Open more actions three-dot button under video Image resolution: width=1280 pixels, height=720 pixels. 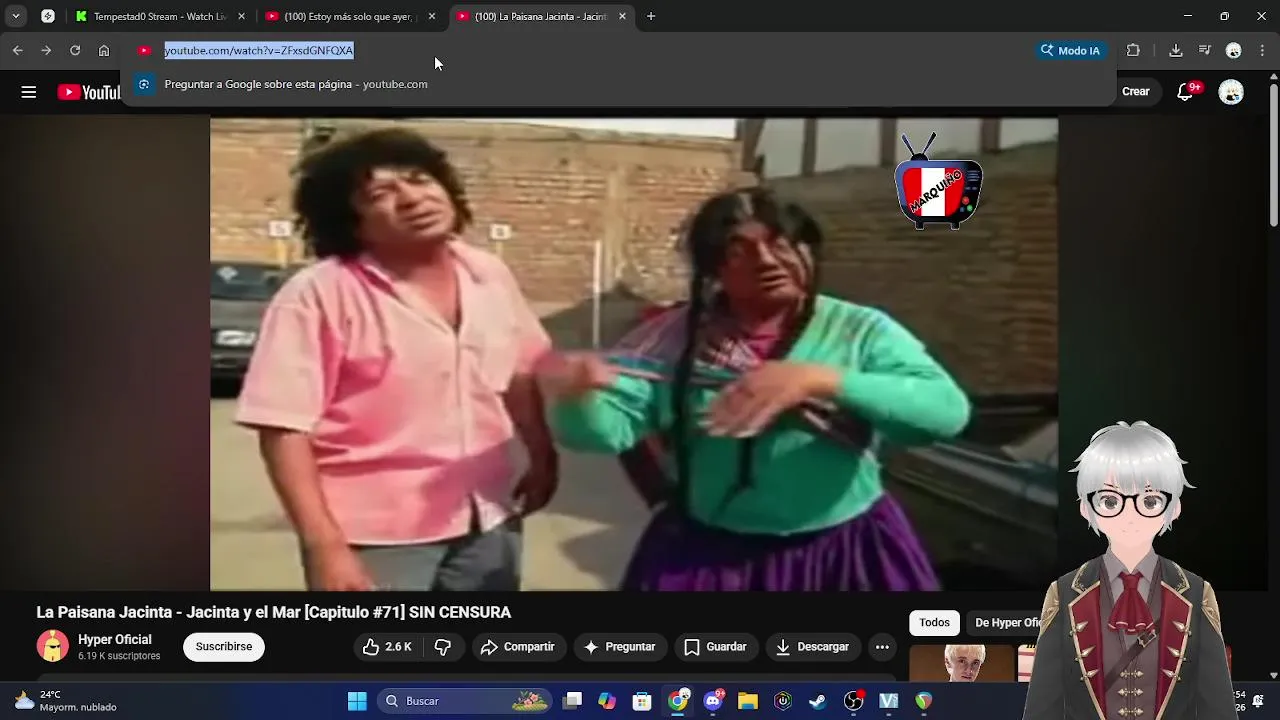(x=882, y=647)
